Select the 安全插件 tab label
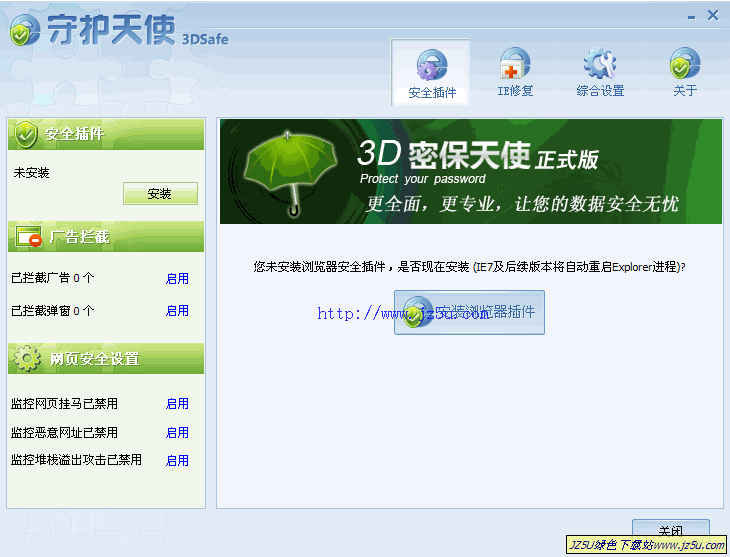730x557 pixels. pos(432,93)
